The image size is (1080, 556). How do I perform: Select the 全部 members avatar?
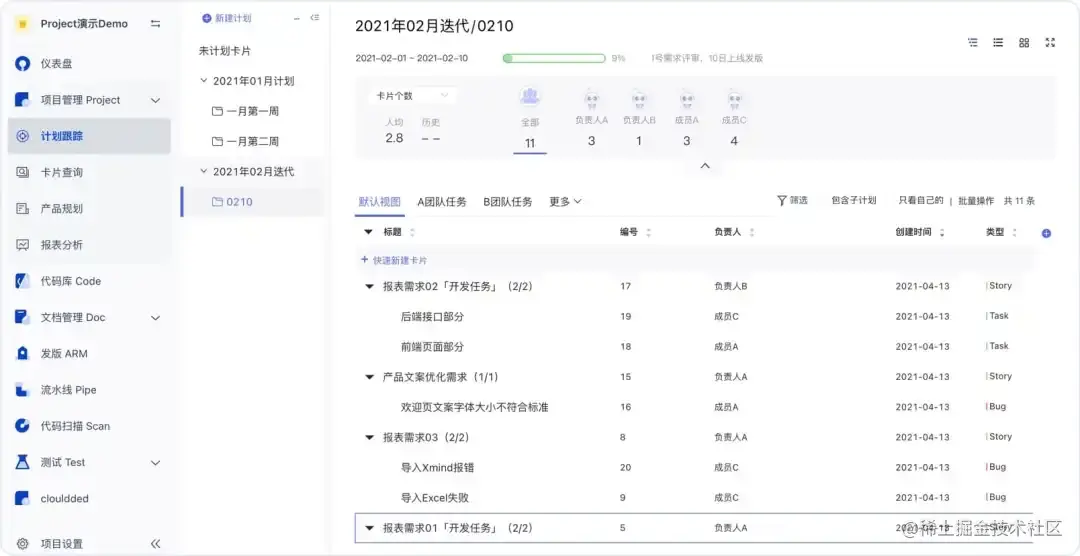530,96
